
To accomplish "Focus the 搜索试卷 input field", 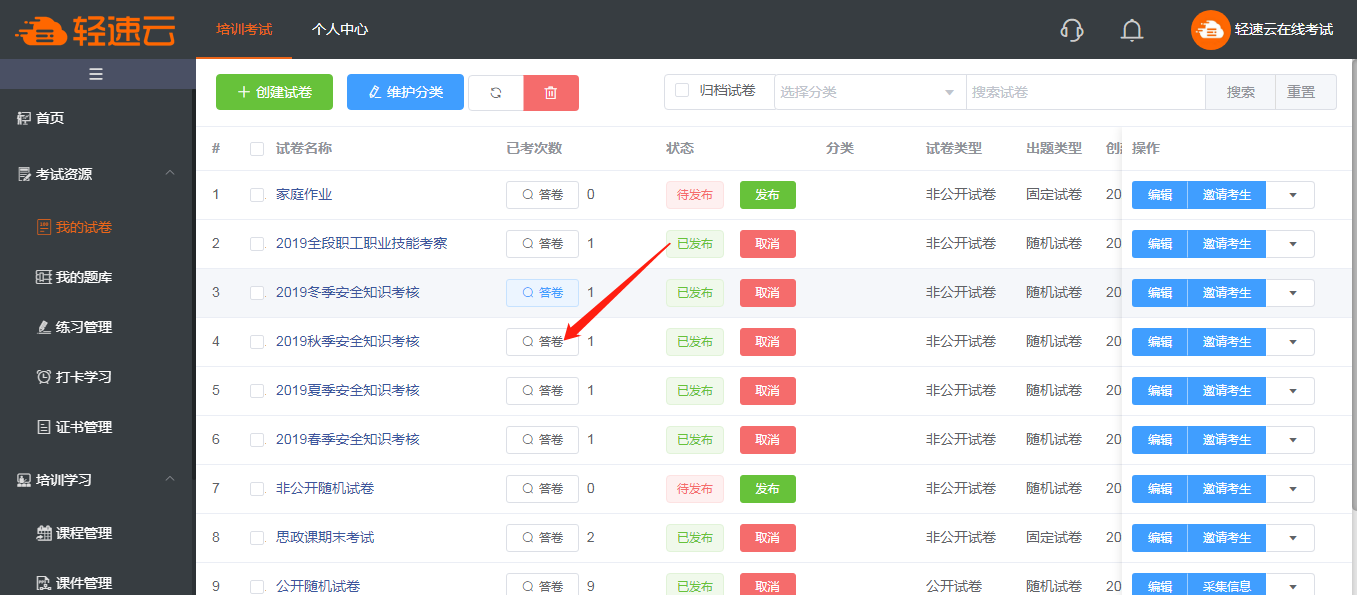I will tap(1085, 92).
